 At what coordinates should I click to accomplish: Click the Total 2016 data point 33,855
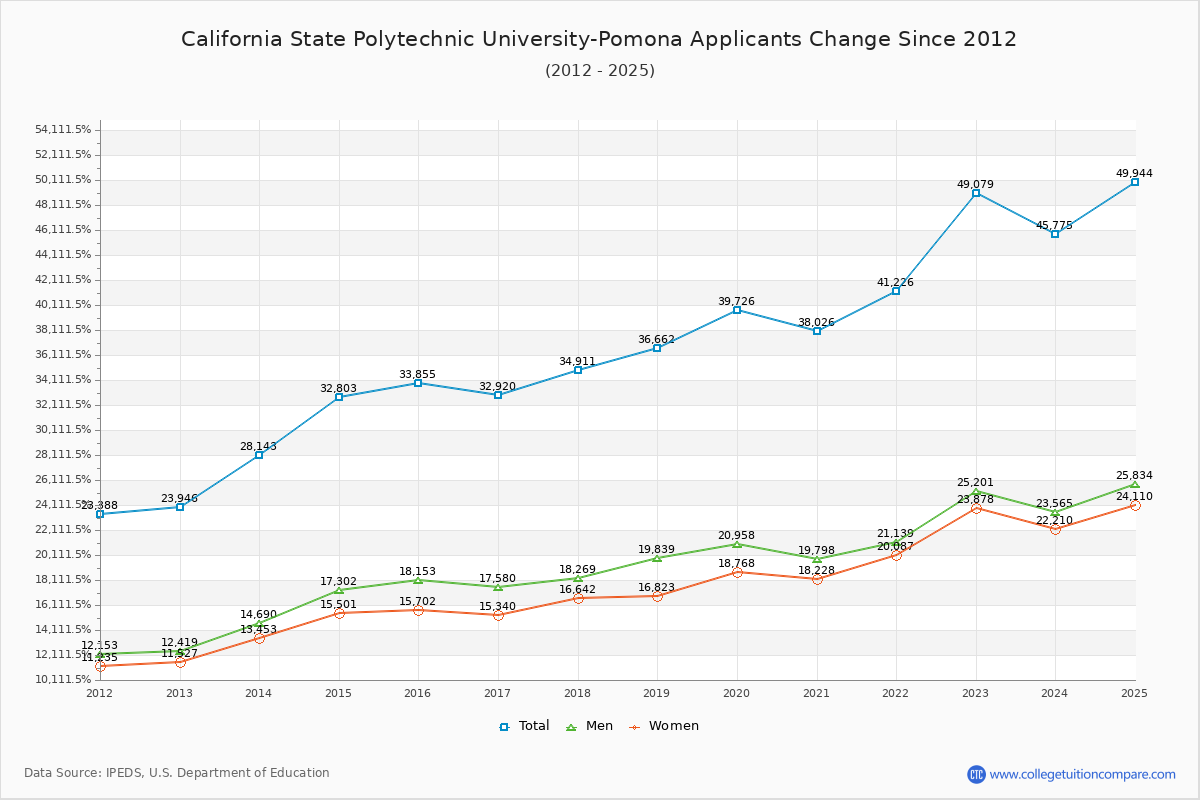point(418,383)
